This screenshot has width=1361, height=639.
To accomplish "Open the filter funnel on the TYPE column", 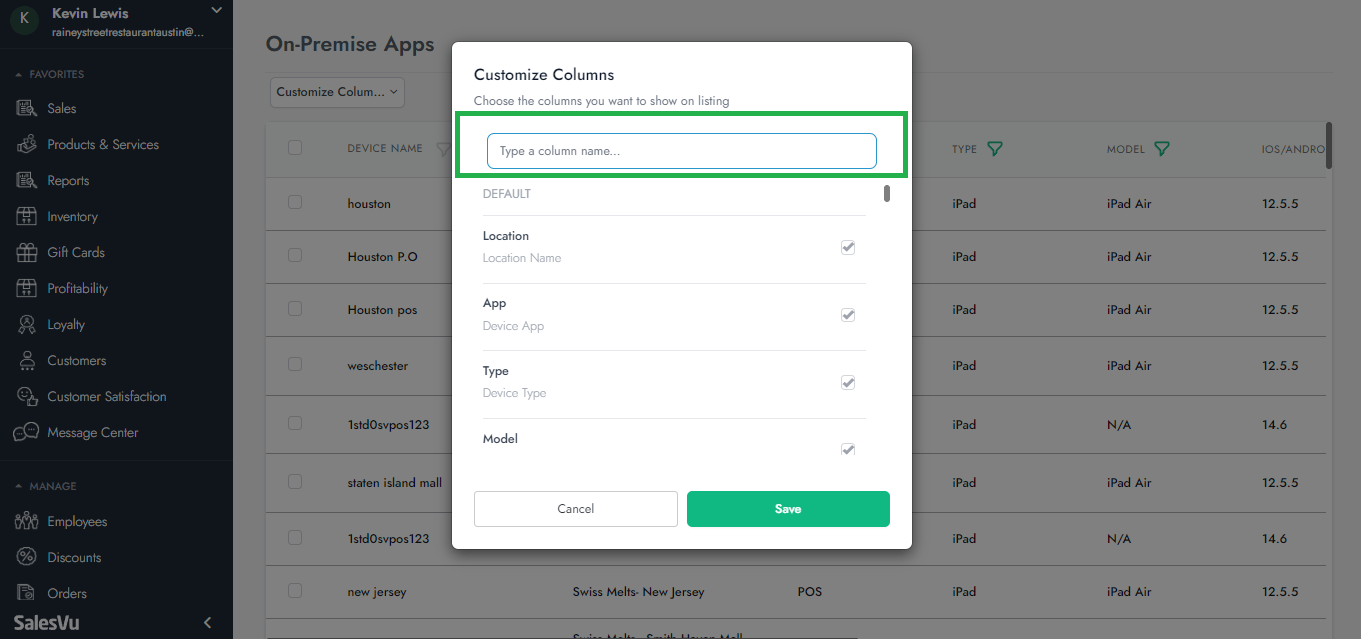I will pos(994,148).
